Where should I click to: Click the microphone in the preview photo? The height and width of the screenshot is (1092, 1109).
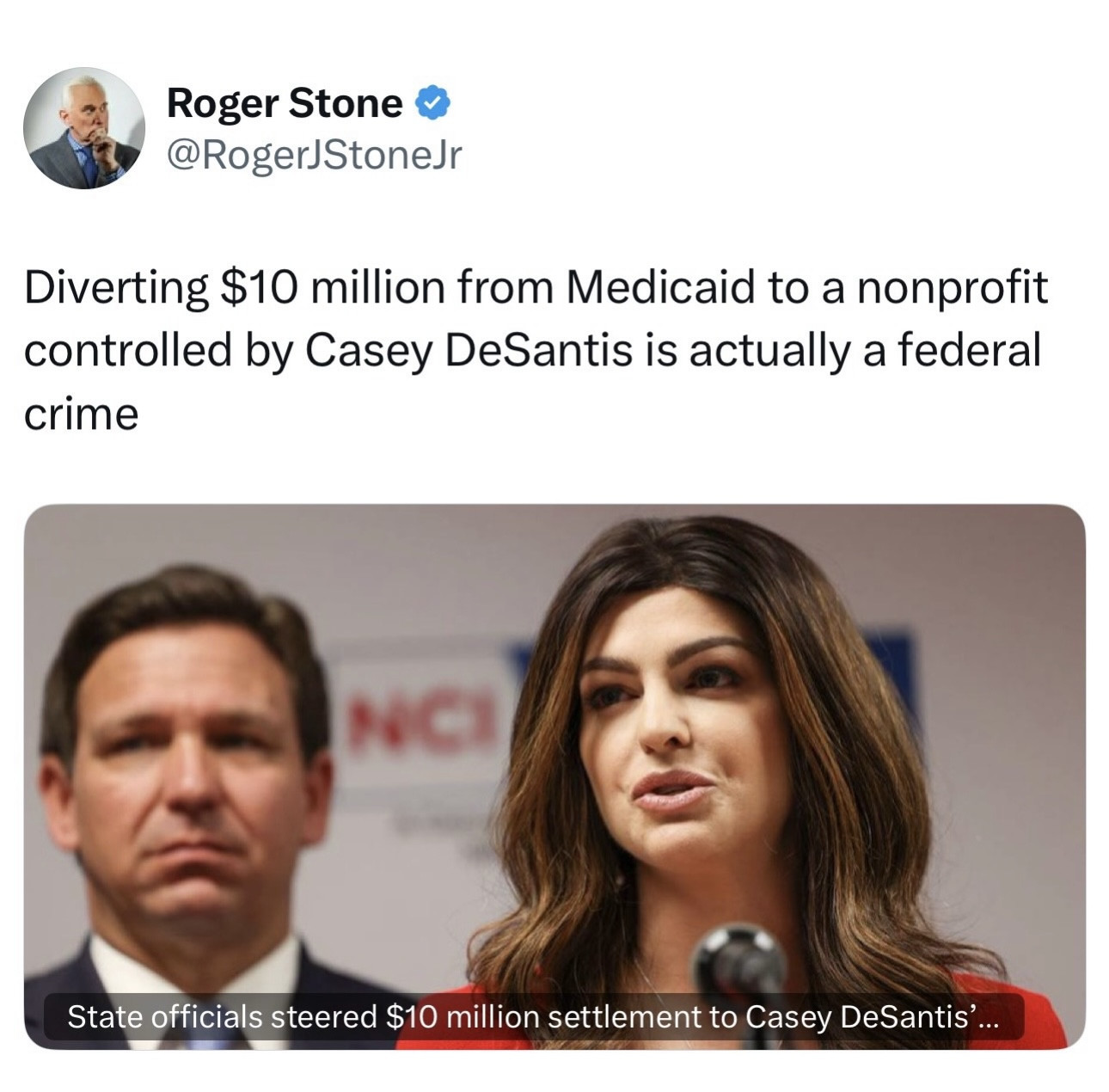click(x=738, y=959)
